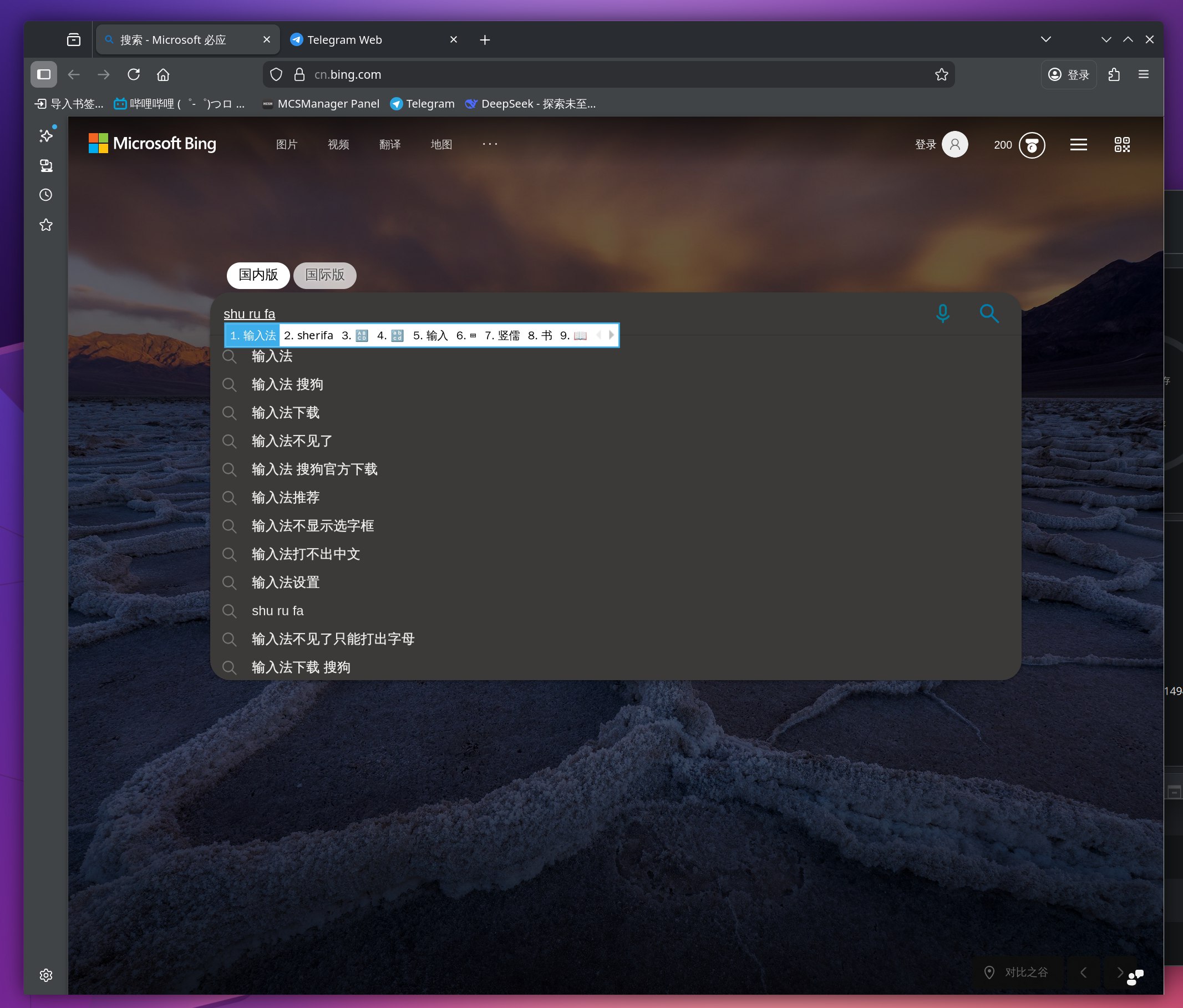Open the history clock icon in sidebar
1183x1008 pixels.
45,195
